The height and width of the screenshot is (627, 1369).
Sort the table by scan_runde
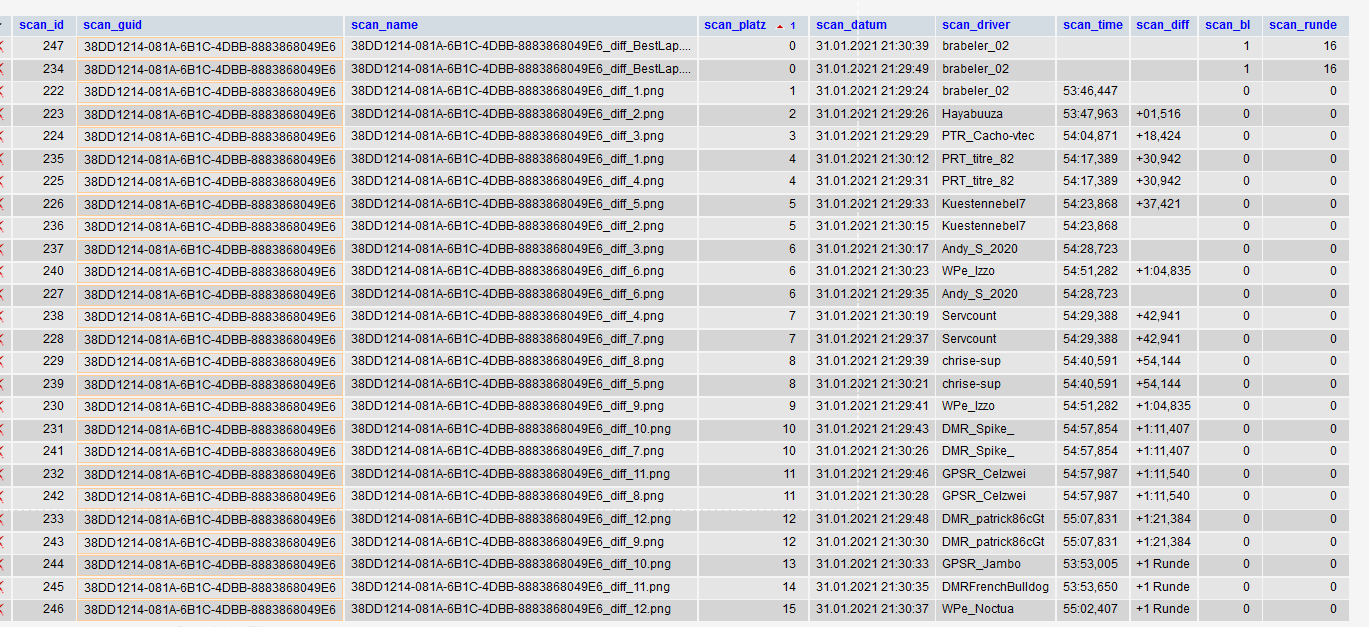(x=1302, y=25)
